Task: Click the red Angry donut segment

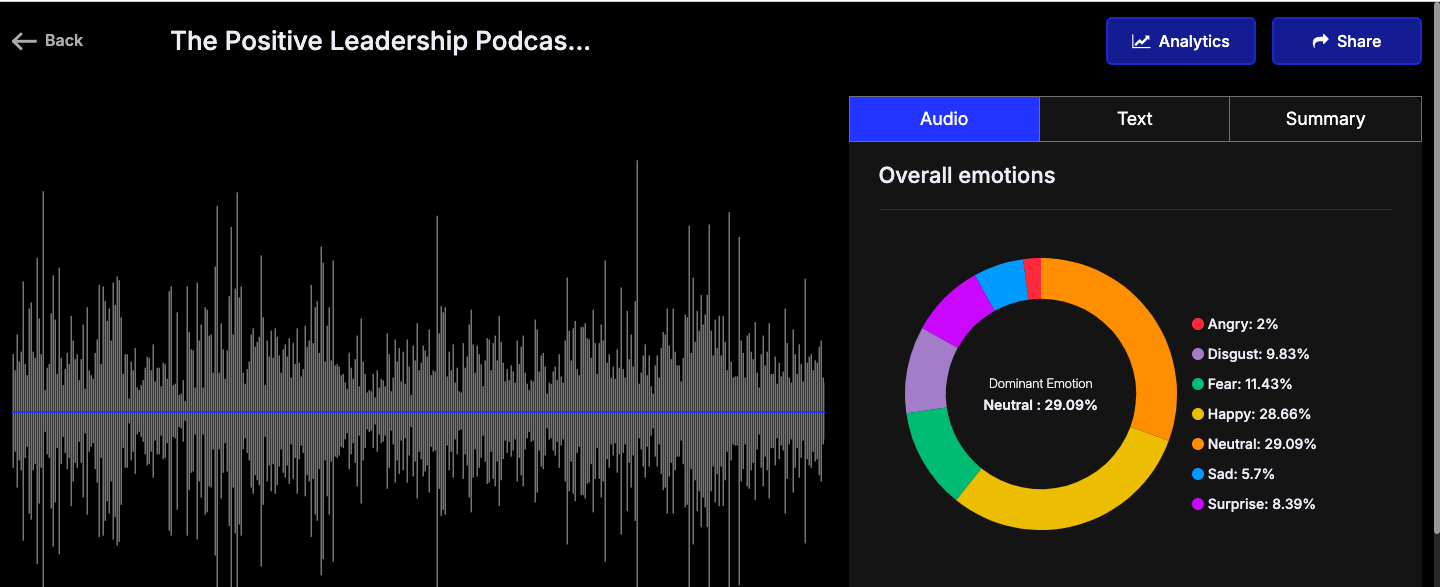Action: pos(1033,278)
